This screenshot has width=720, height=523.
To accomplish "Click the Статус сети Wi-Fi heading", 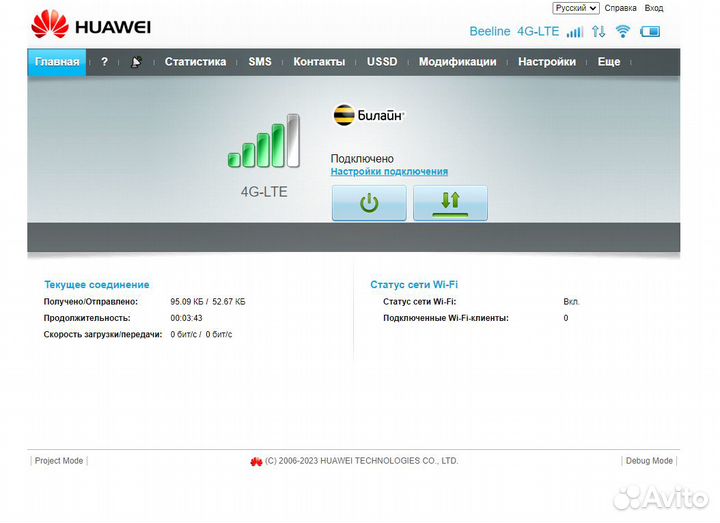I will click(x=414, y=285).
